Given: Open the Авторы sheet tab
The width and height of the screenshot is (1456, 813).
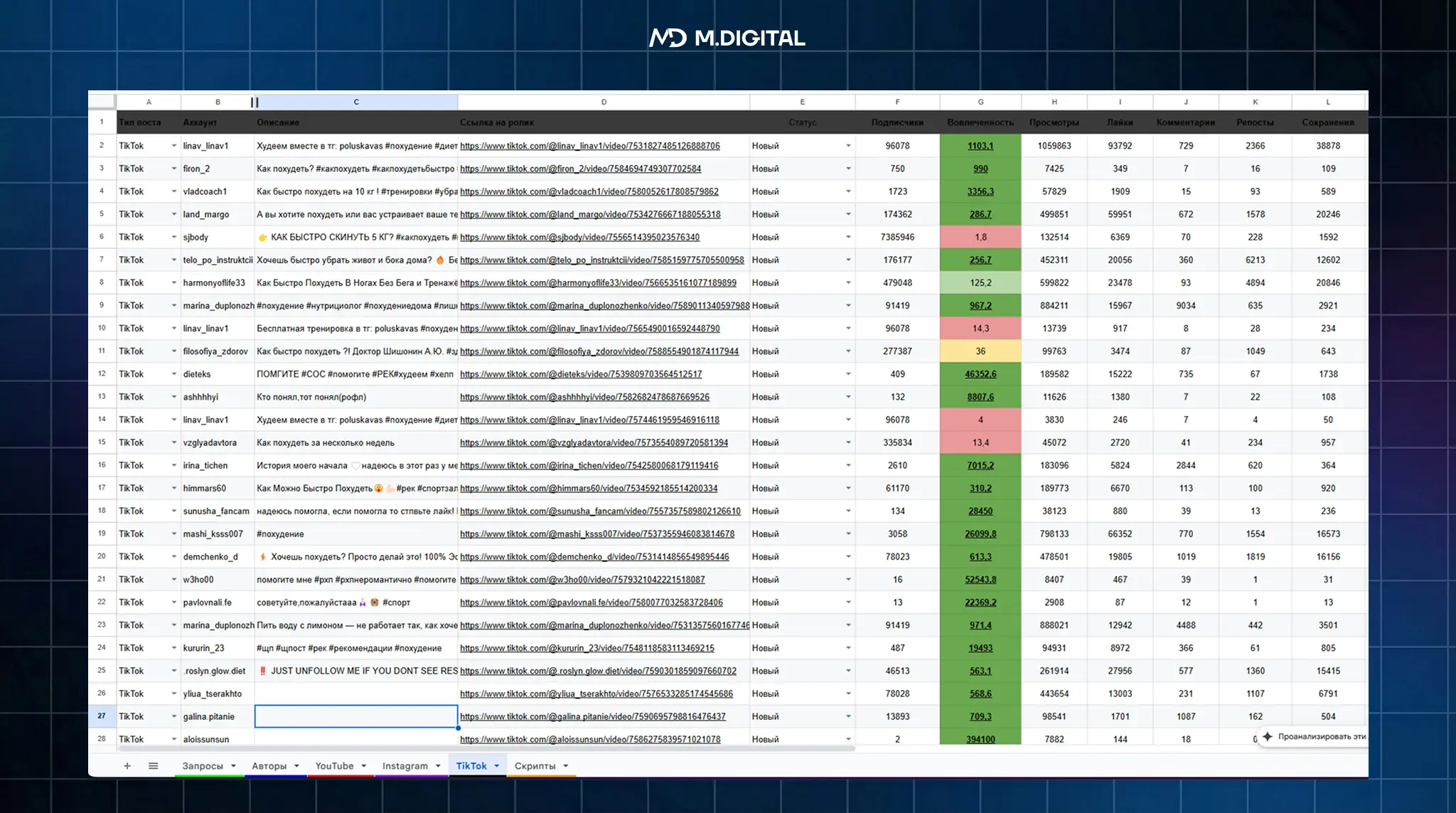Looking at the screenshot, I should tap(269, 766).
